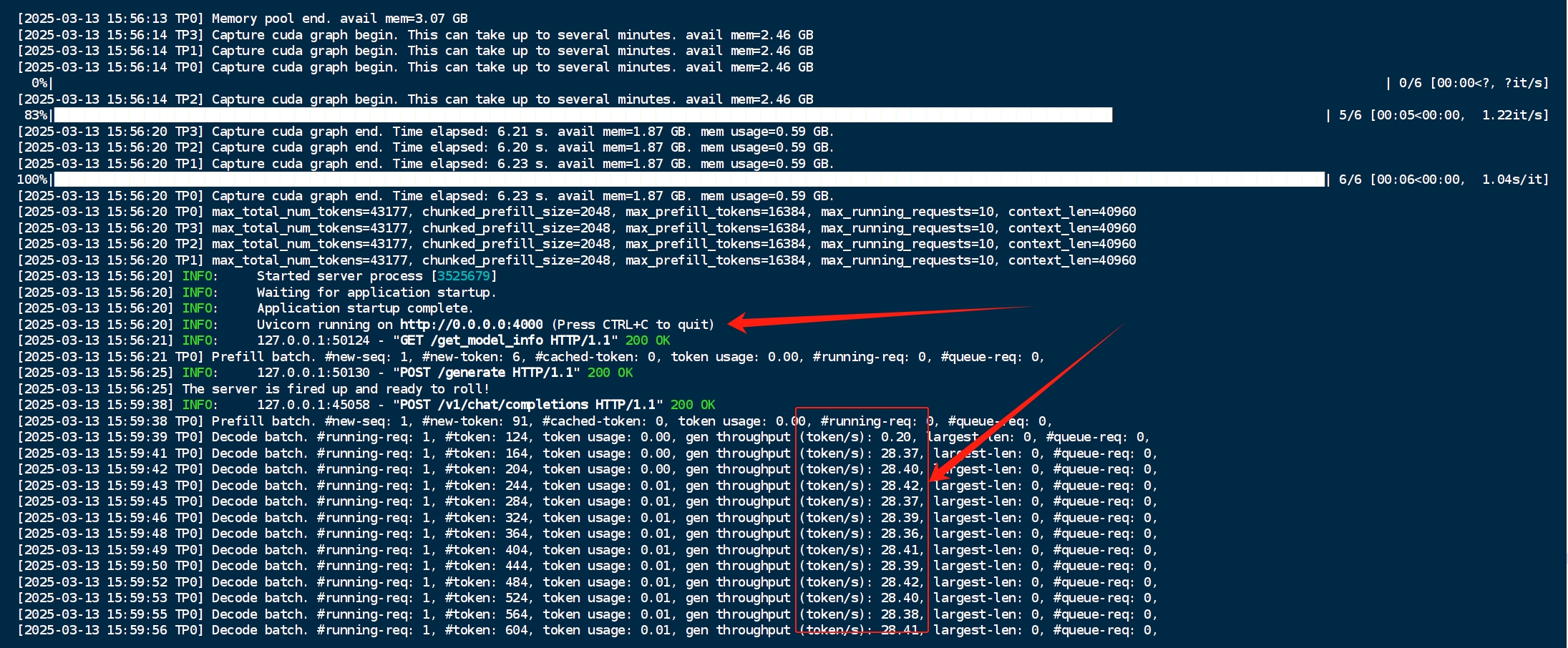
Task: Click throughput 28.42 on the #token 244 line
Action: [x=899, y=486]
